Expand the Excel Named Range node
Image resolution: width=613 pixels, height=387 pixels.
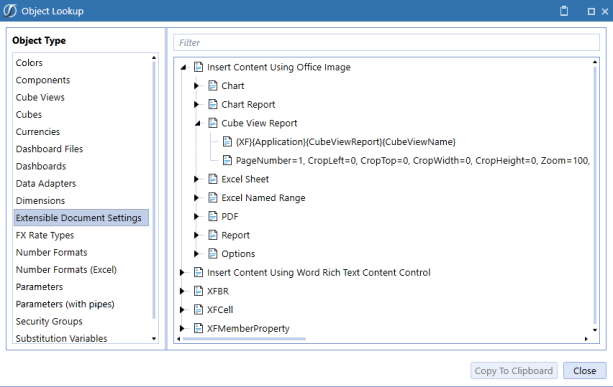(197, 197)
